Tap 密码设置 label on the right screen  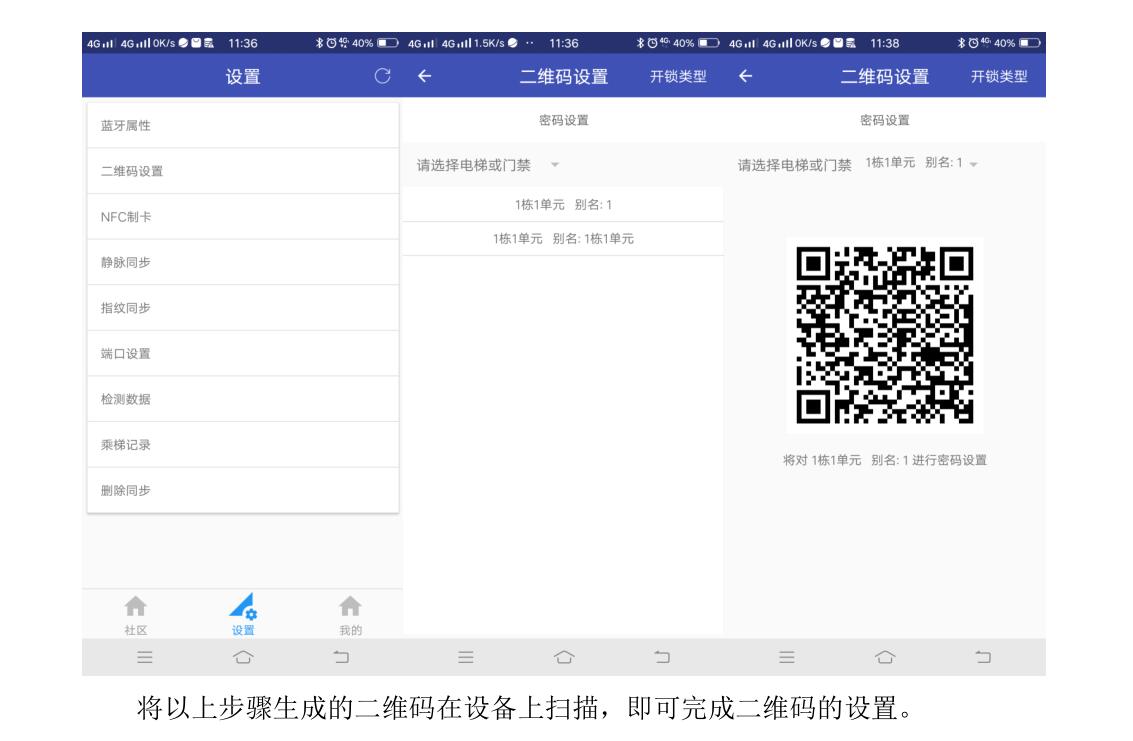pyautogui.click(x=884, y=120)
